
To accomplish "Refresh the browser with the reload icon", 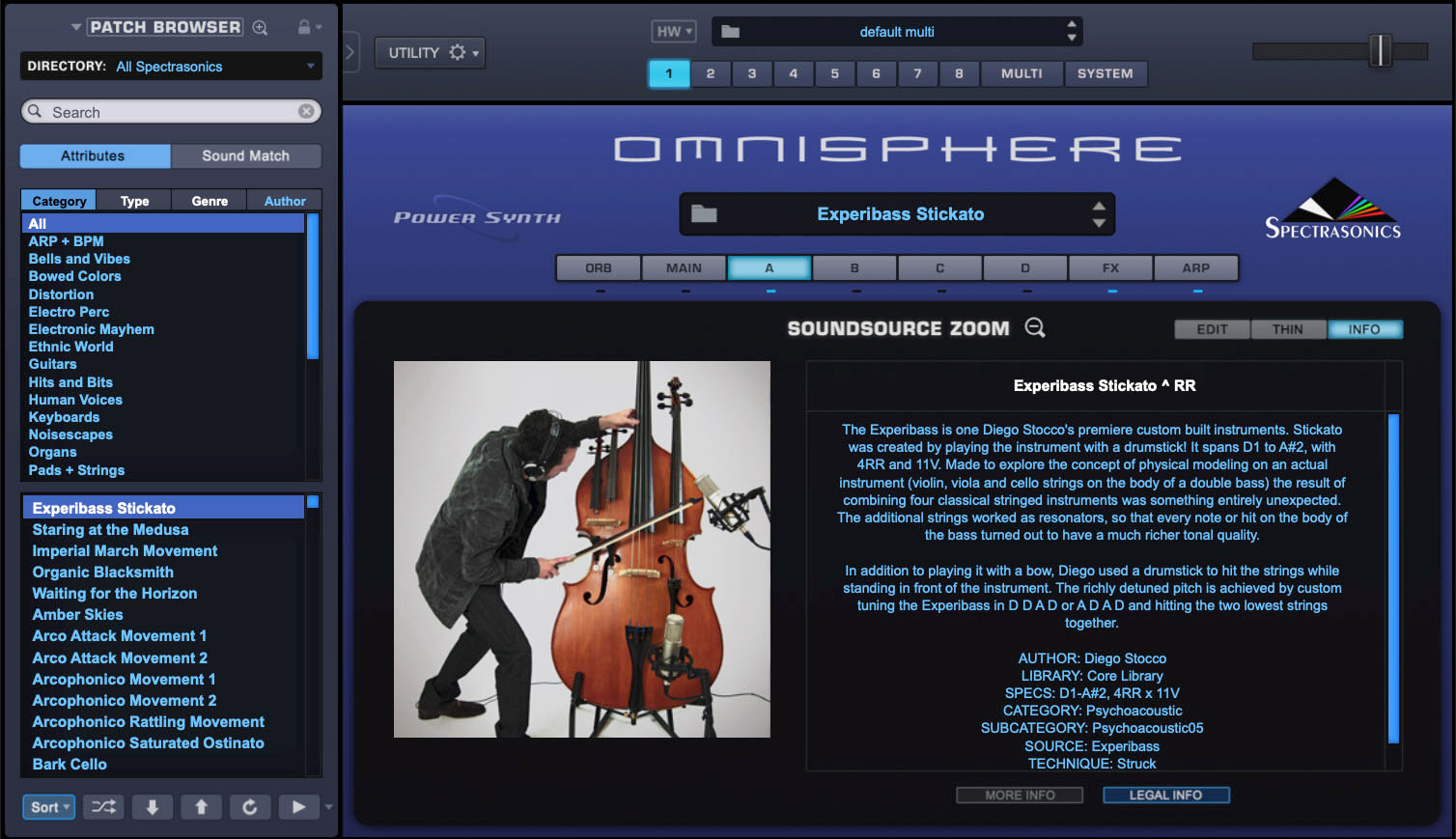I will point(250,807).
